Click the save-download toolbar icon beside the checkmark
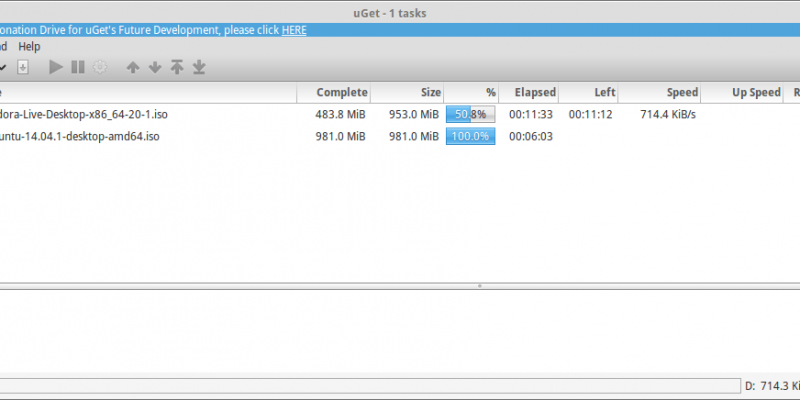The height and width of the screenshot is (400, 800). click(22, 67)
